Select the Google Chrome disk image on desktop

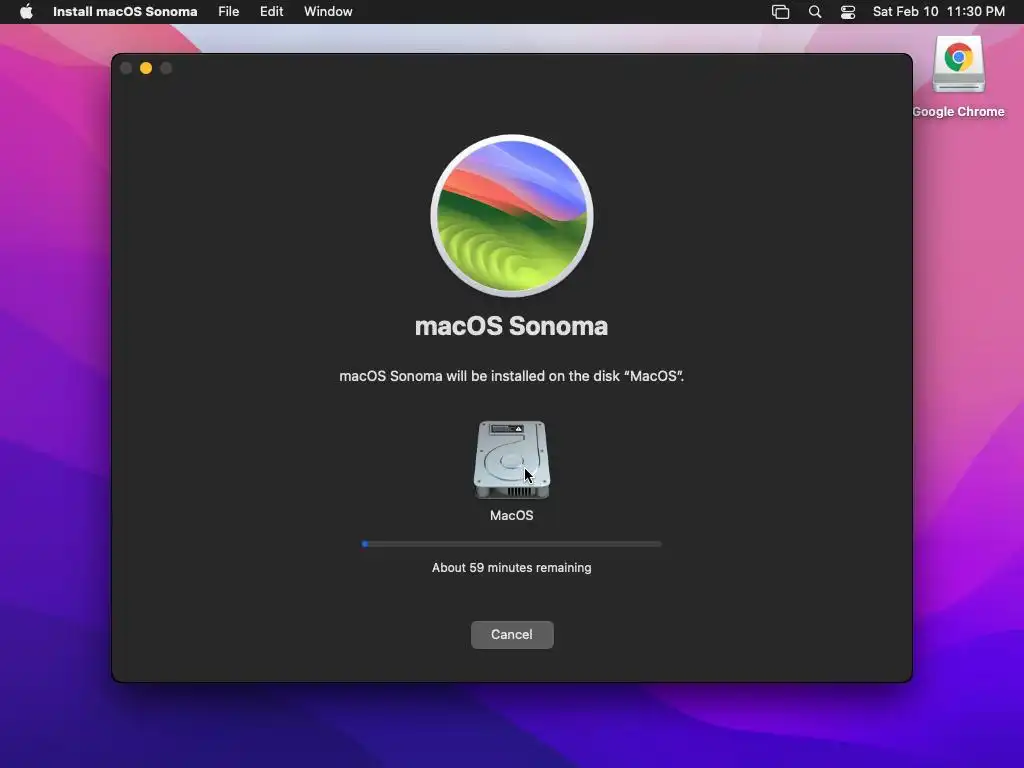(x=958, y=64)
